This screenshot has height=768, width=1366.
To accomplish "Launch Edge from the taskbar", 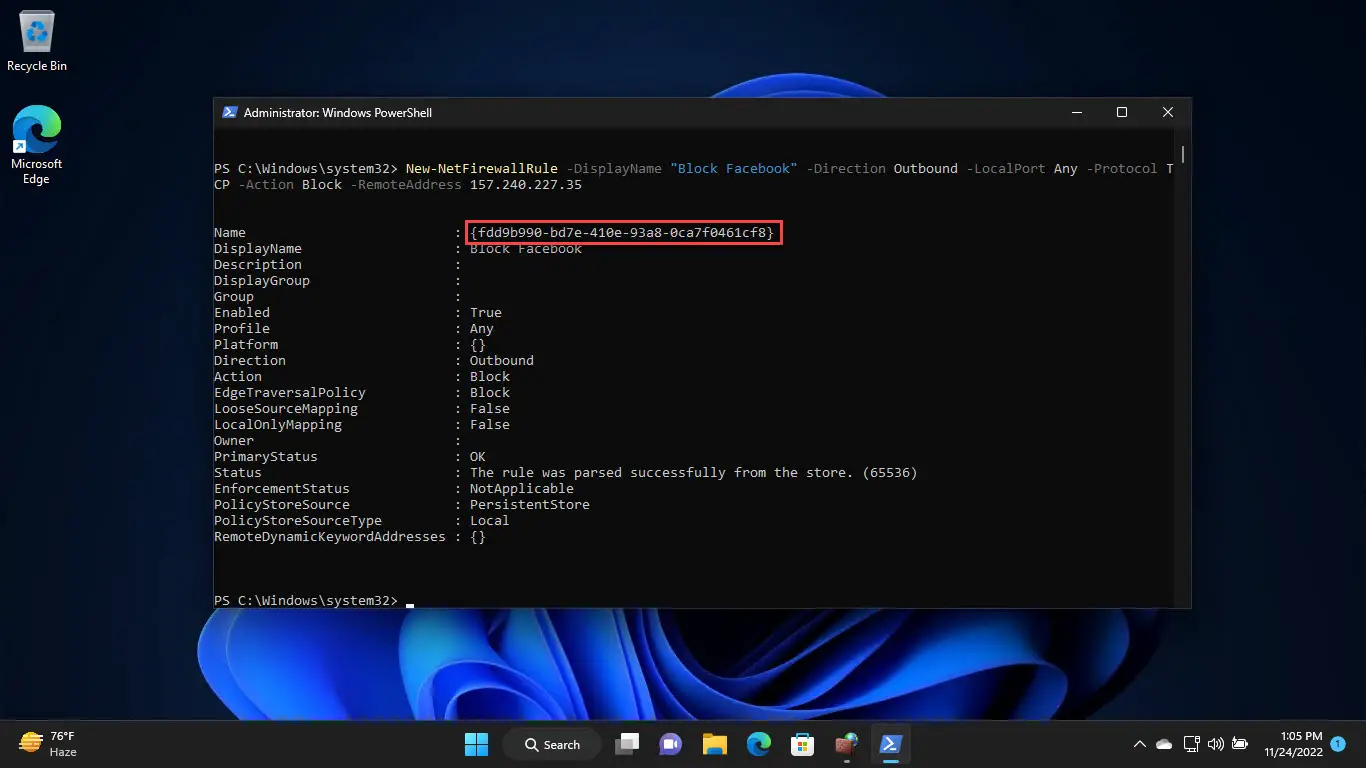I will [758, 744].
